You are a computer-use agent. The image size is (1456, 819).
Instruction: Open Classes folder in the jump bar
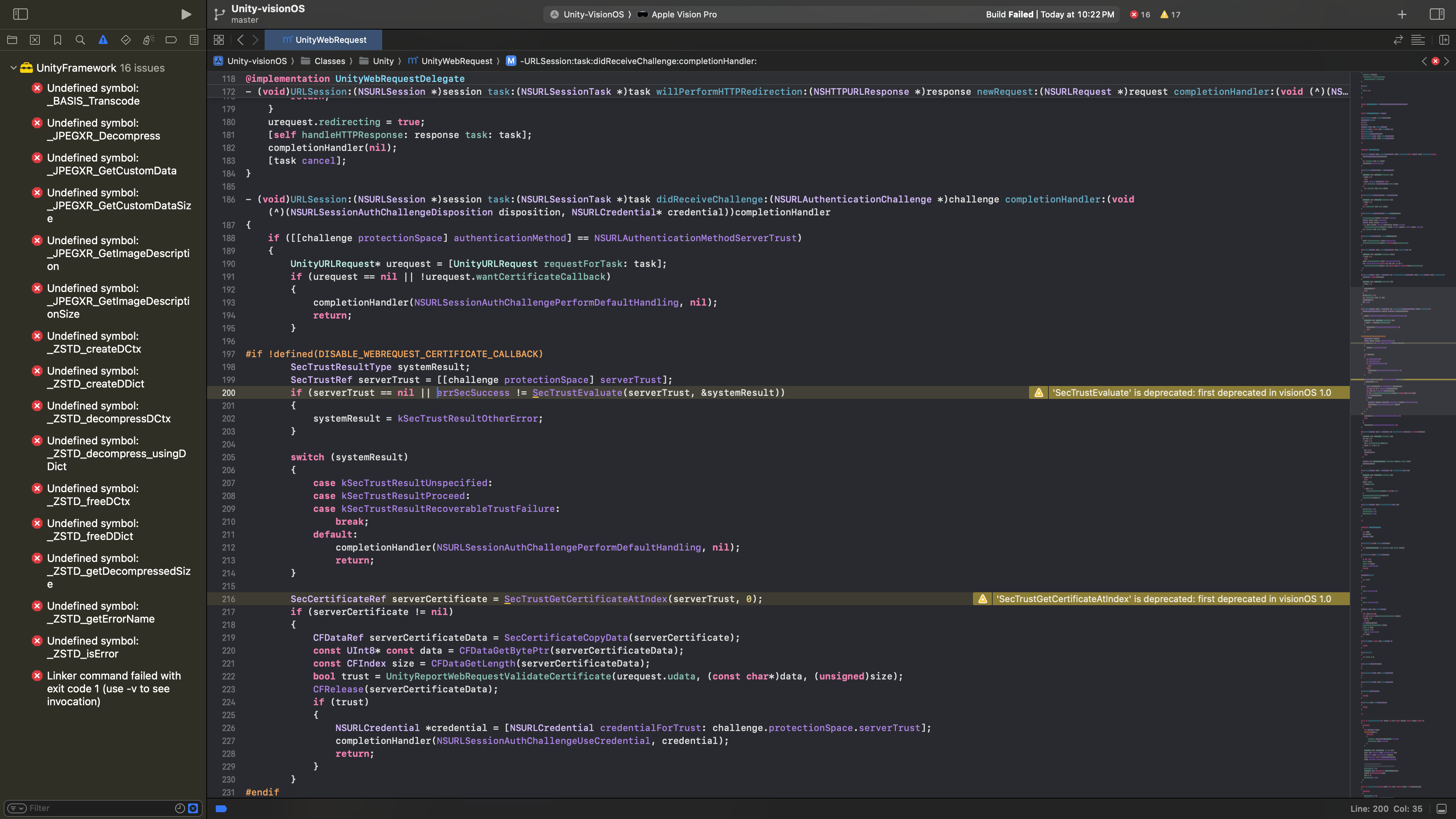point(323,61)
